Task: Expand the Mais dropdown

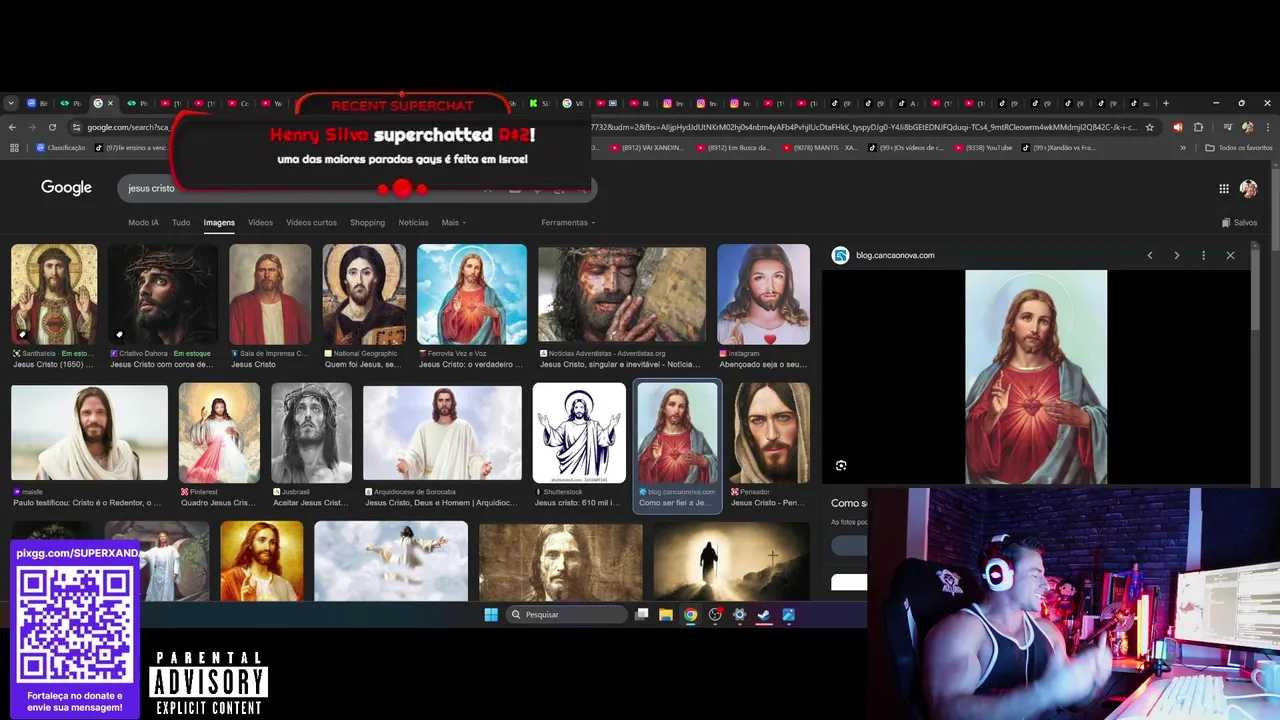Action: [454, 223]
